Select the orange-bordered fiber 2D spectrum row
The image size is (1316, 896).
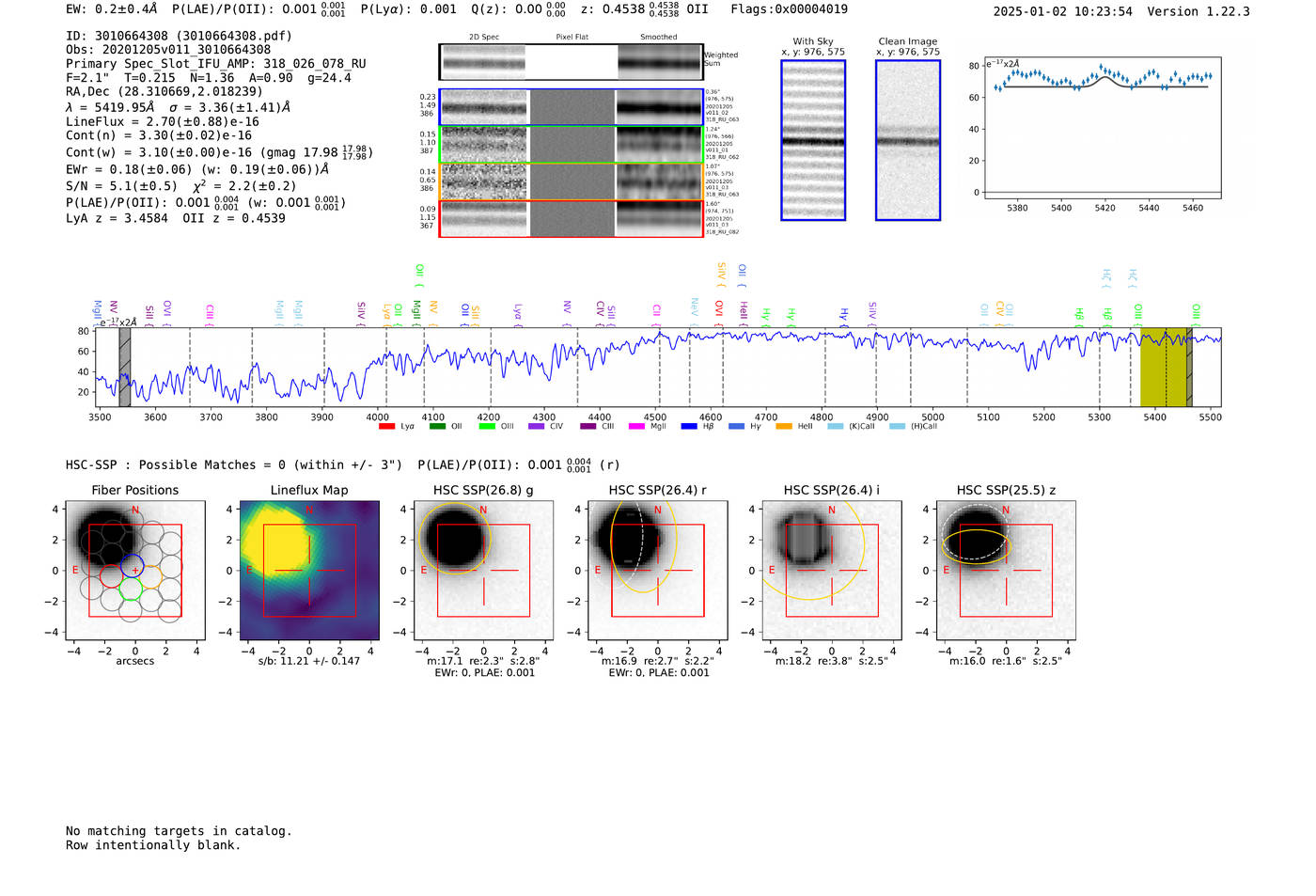click(572, 181)
